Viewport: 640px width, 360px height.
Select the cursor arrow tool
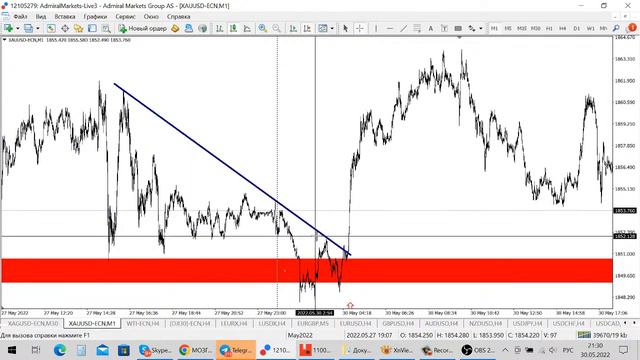346,28
